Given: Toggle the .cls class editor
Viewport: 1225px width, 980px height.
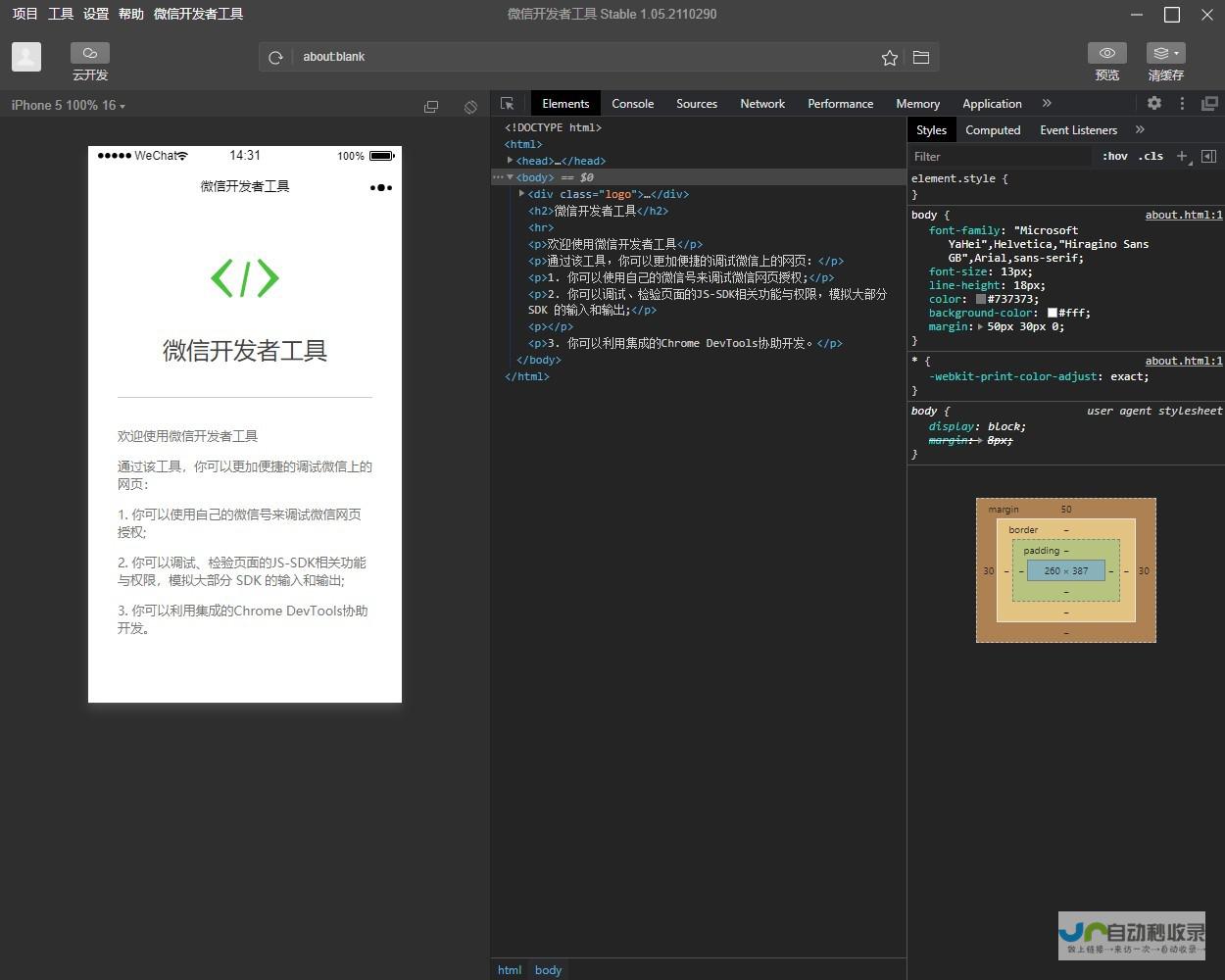Looking at the screenshot, I should point(1151,156).
